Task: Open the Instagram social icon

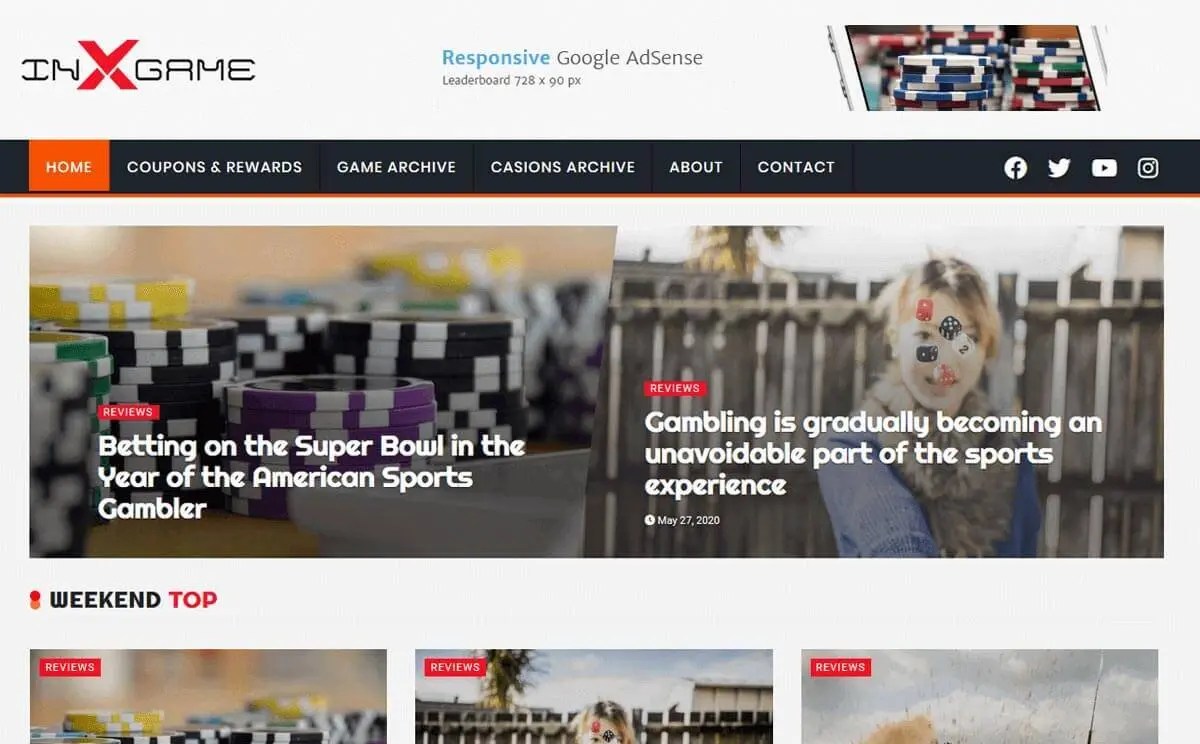Action: (1148, 168)
